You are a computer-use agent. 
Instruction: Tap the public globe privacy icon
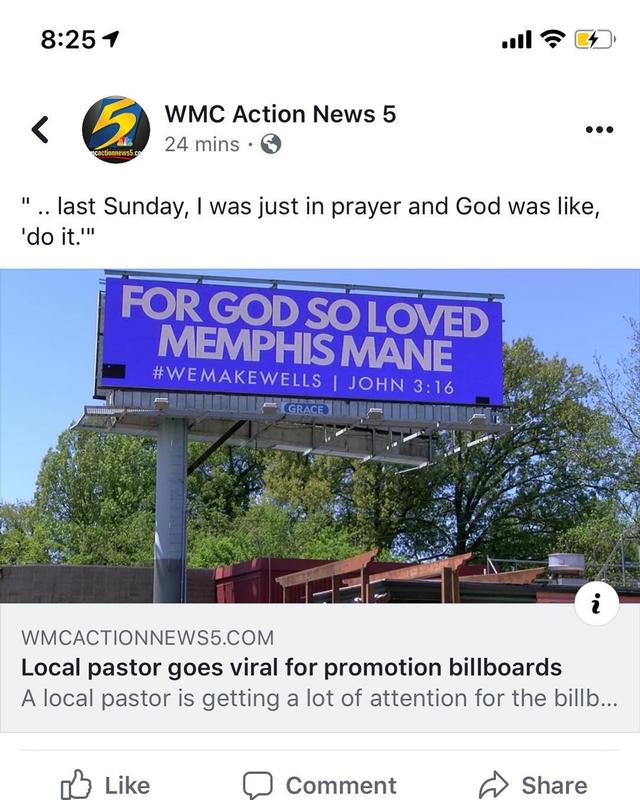pyautogui.click(x=270, y=144)
